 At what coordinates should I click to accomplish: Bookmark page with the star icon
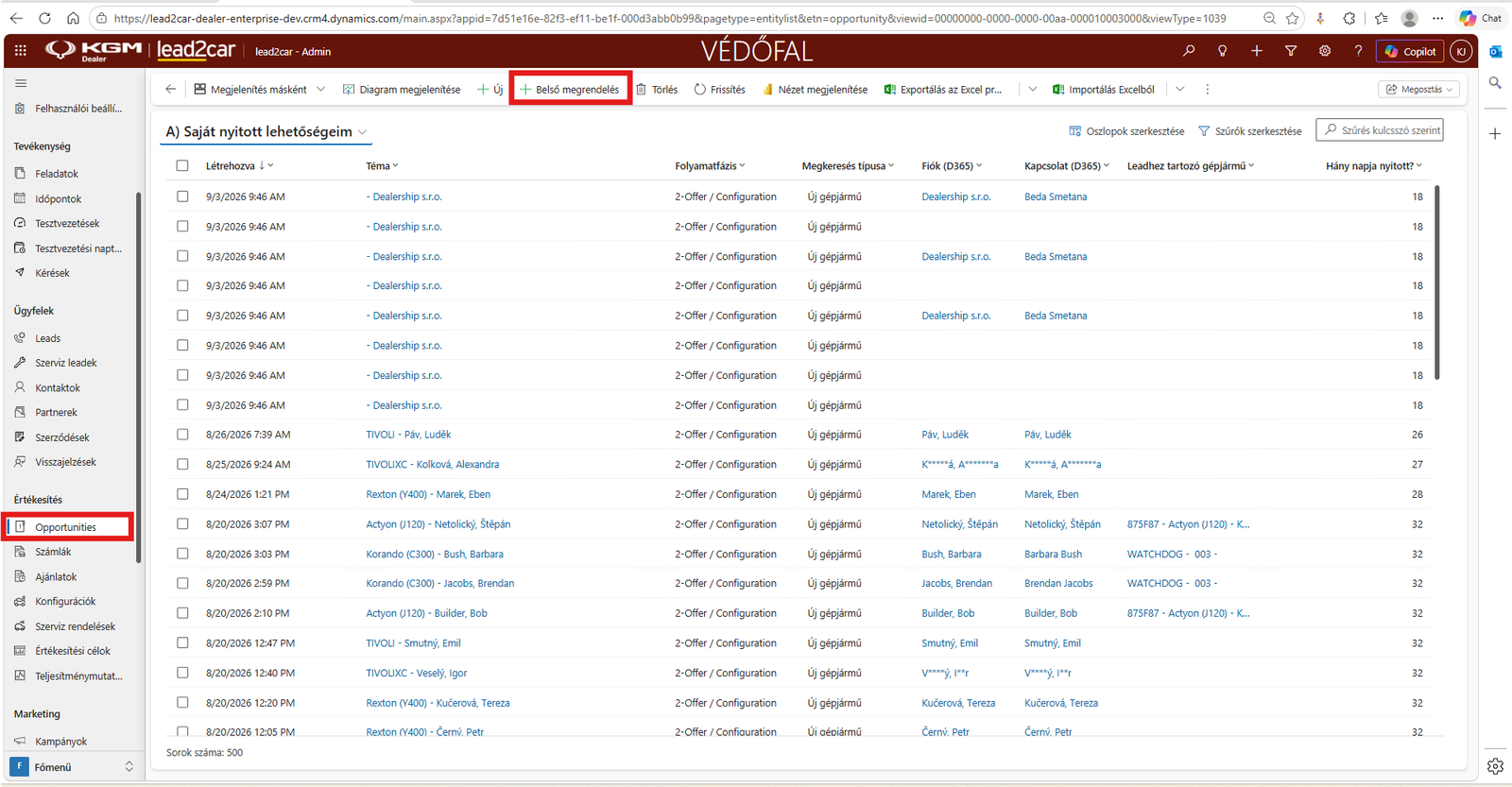(1293, 18)
